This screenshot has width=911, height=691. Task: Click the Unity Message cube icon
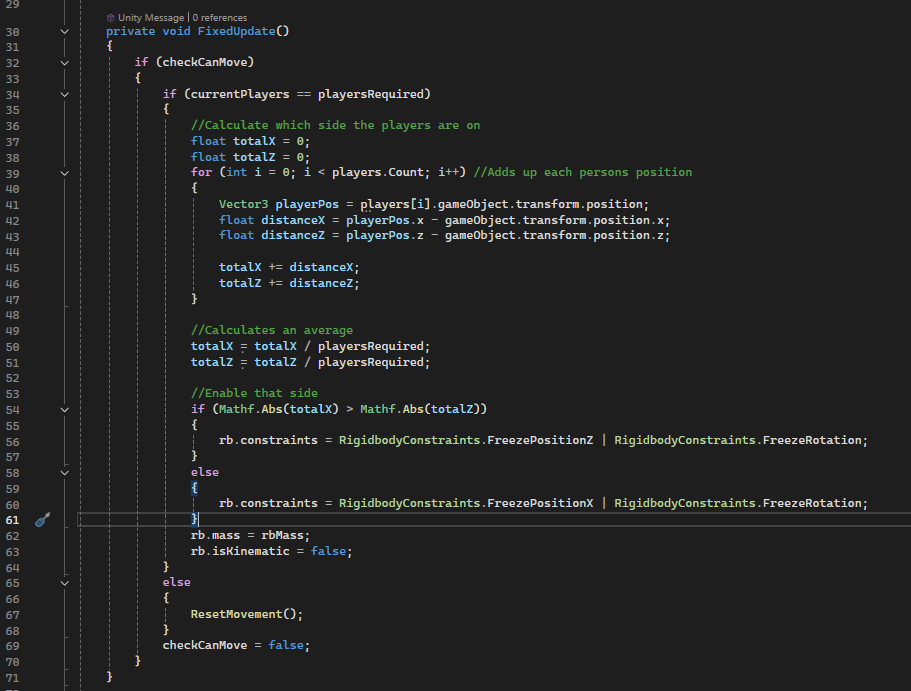point(110,18)
